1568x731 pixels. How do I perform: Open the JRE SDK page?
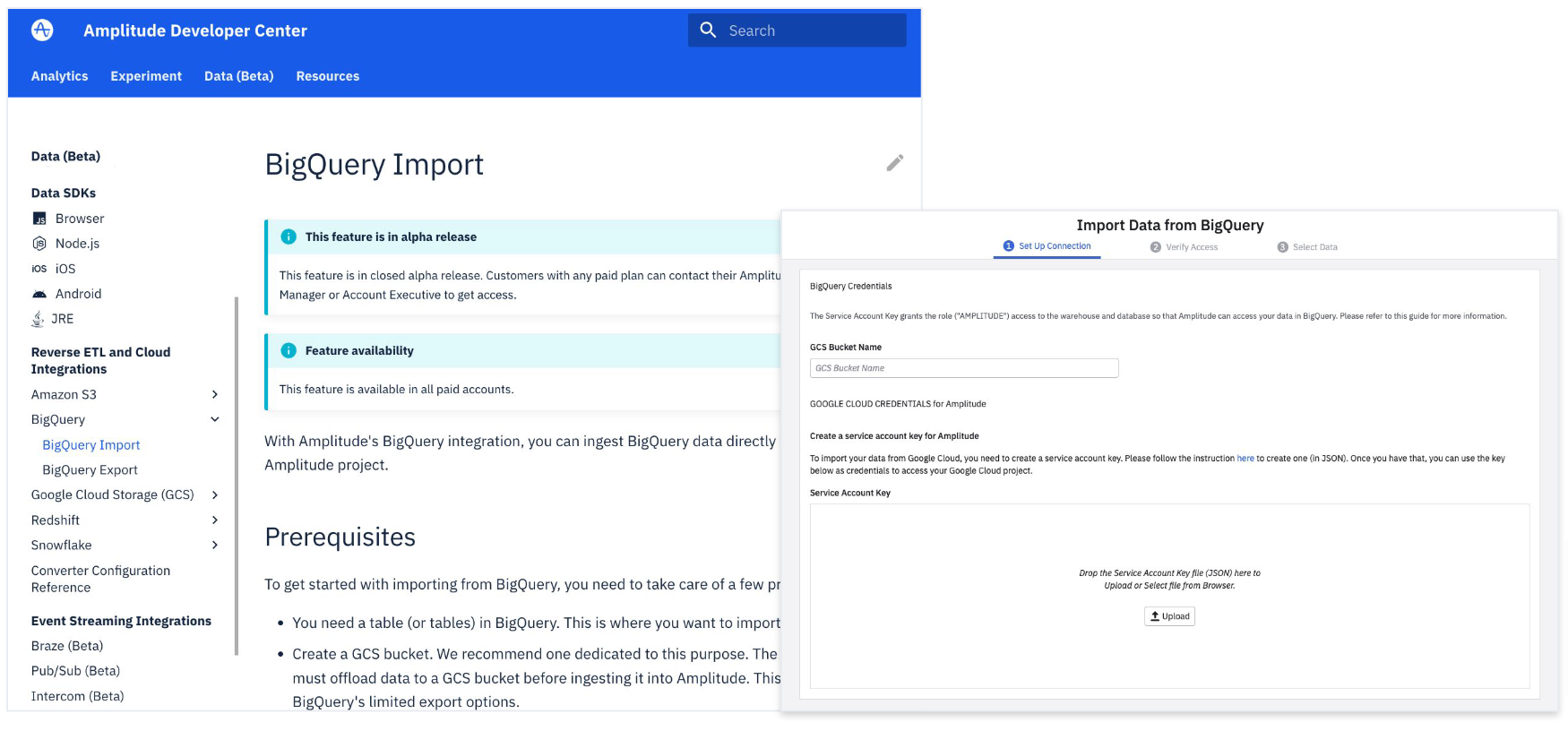(62, 319)
